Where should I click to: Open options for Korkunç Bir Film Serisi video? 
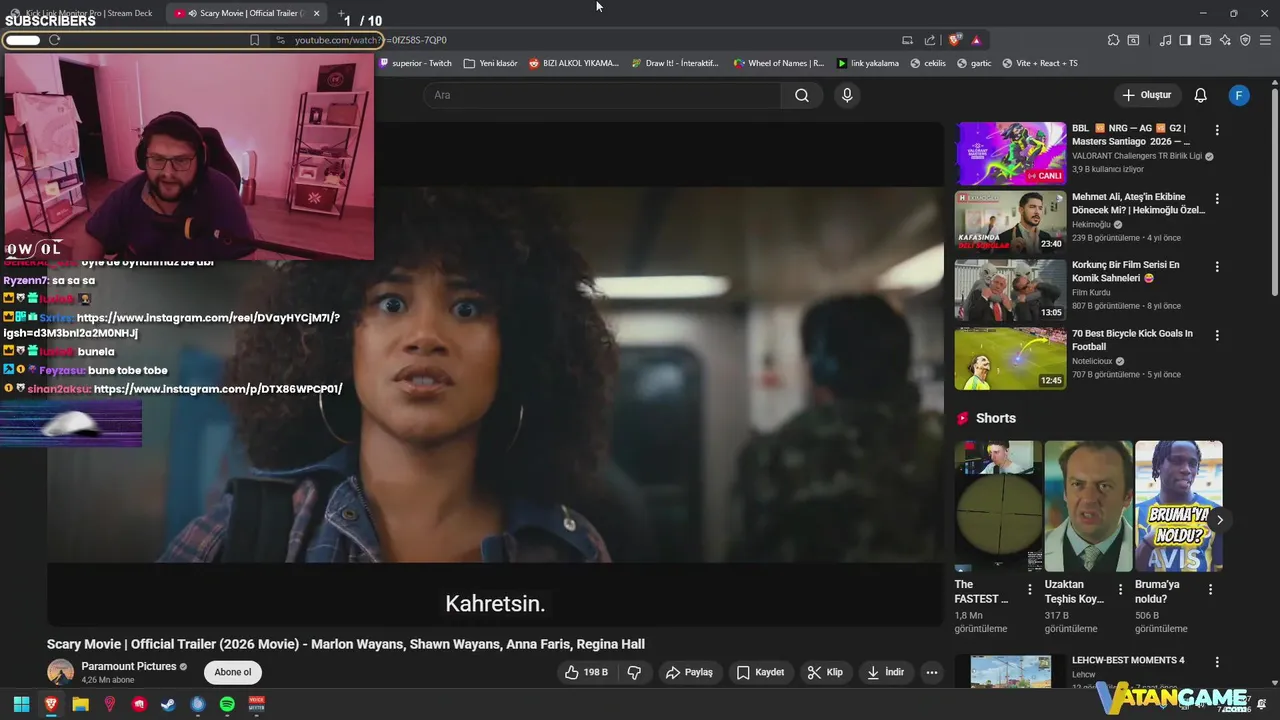coord(1217,267)
